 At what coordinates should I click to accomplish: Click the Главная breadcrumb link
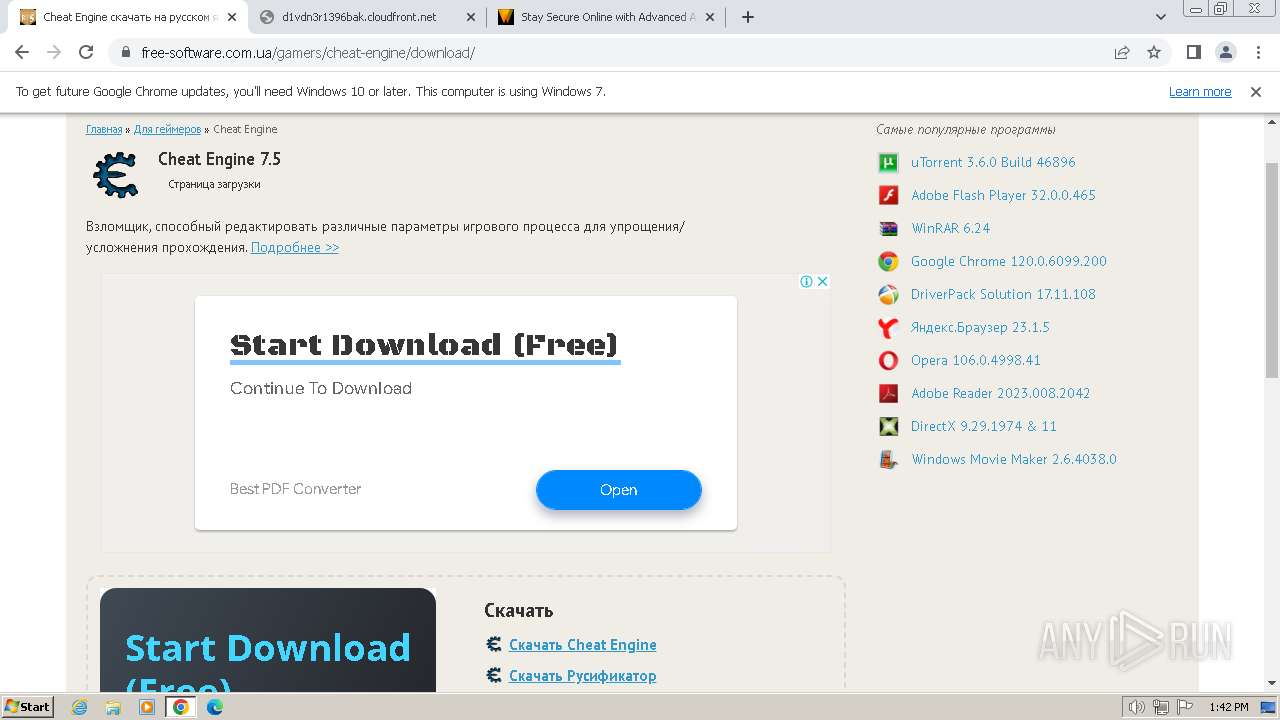(104, 129)
